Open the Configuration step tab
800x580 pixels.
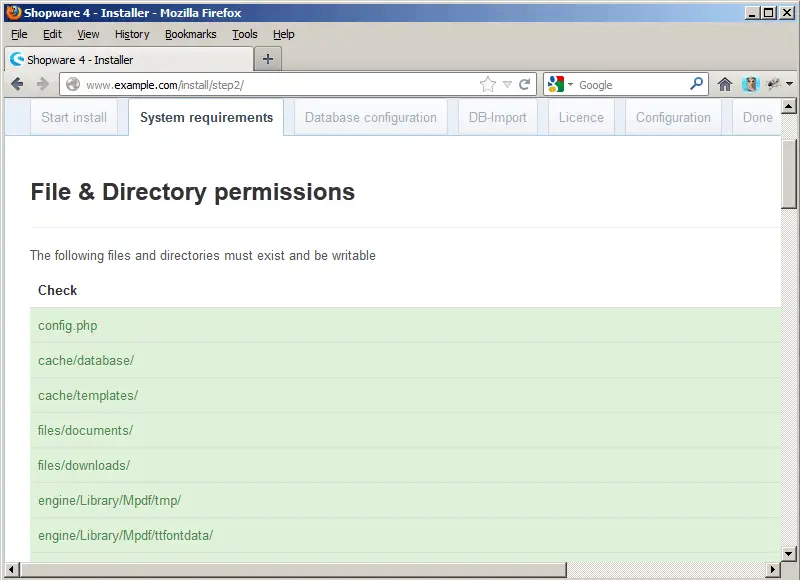click(x=673, y=117)
